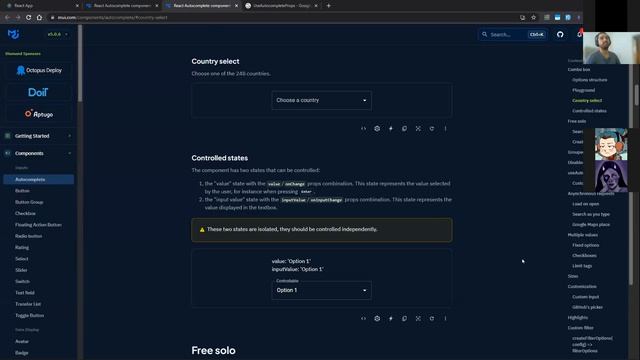The width and height of the screenshot is (640, 360).
Task: Open the 'Choose a country' combo box
Action: (321, 100)
